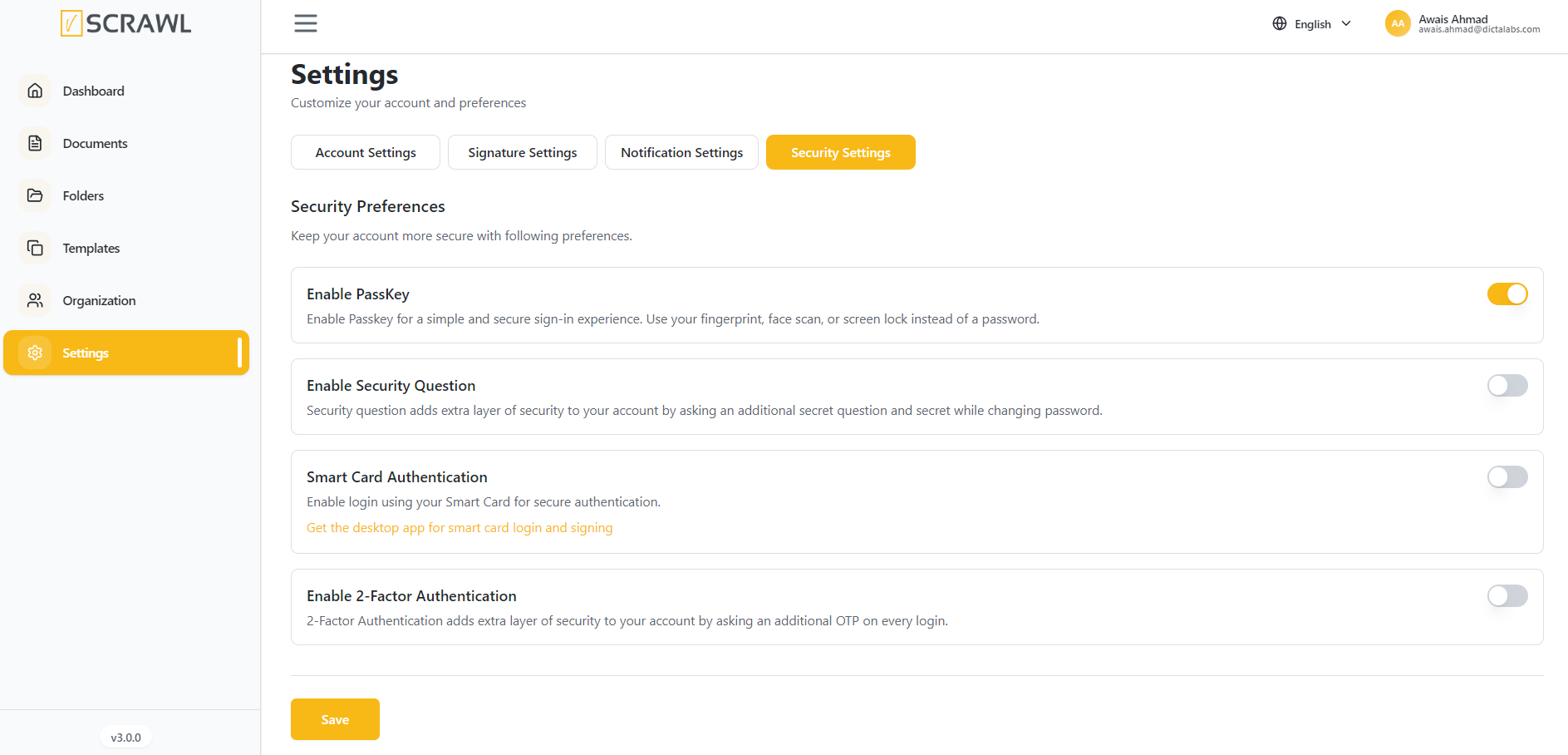Enable the Security Question toggle
1568x755 pixels.
(1507, 385)
